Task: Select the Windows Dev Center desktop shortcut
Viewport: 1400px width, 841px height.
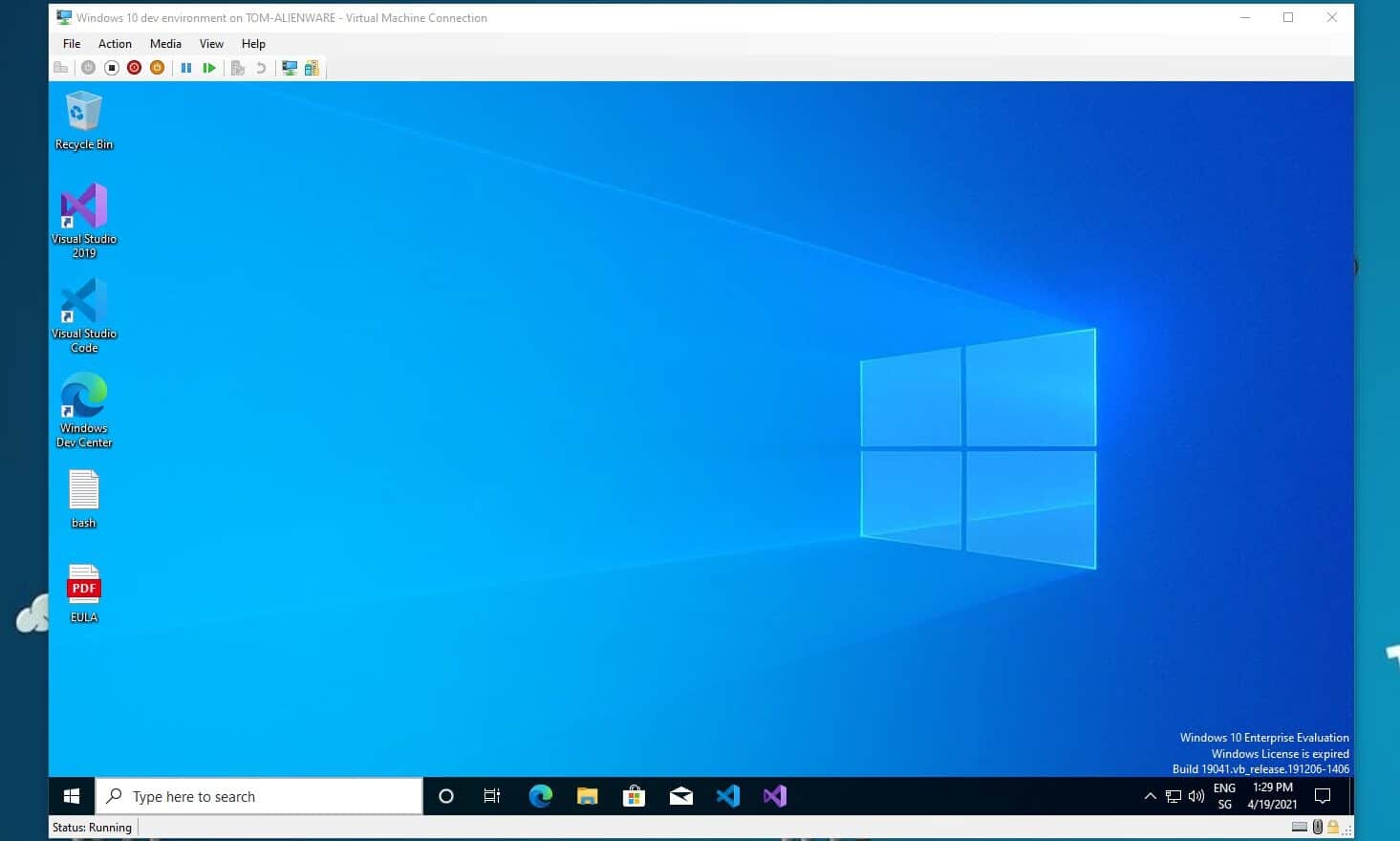Action: point(84,410)
